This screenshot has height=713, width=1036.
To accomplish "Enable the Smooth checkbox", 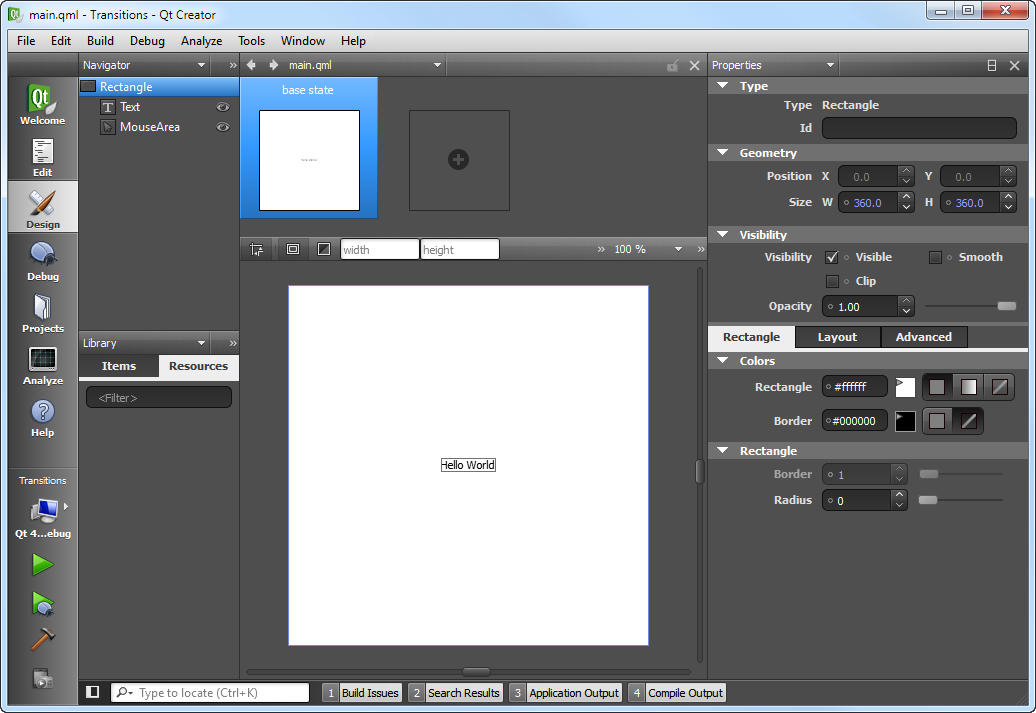I will point(935,257).
